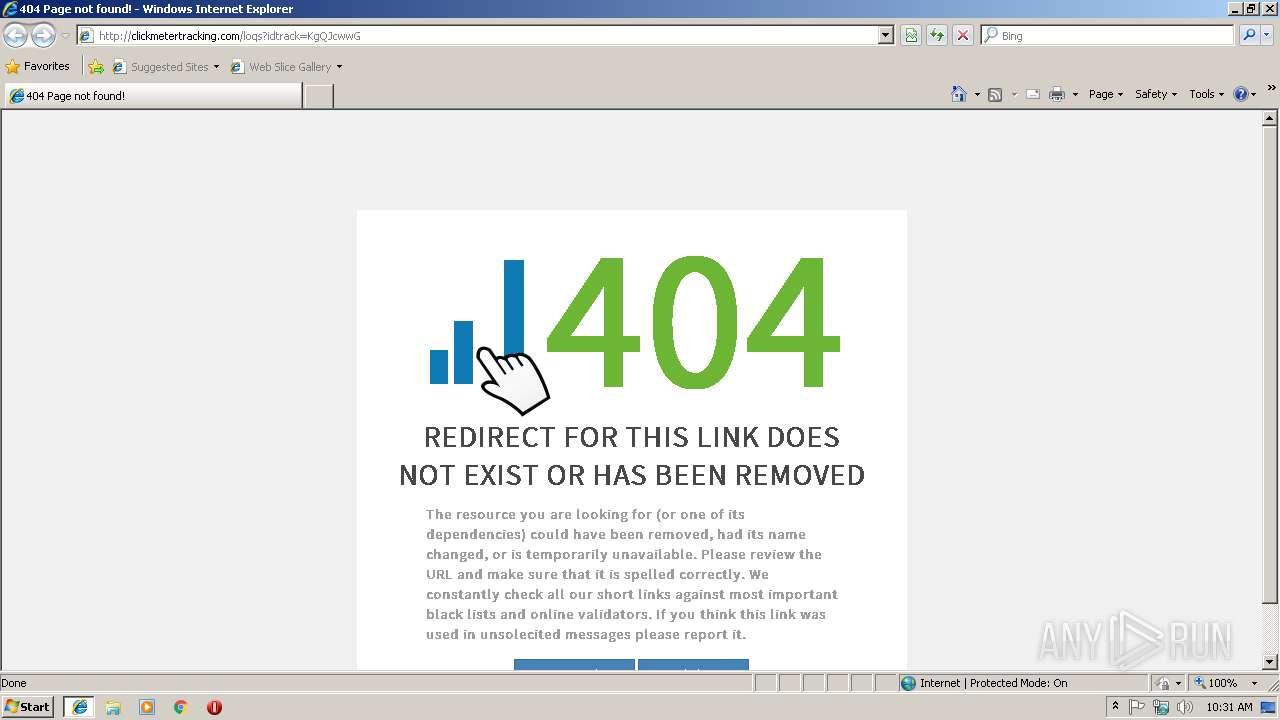Select the '404 Page not found!' tab
The width and height of the screenshot is (1280, 720).
point(152,96)
